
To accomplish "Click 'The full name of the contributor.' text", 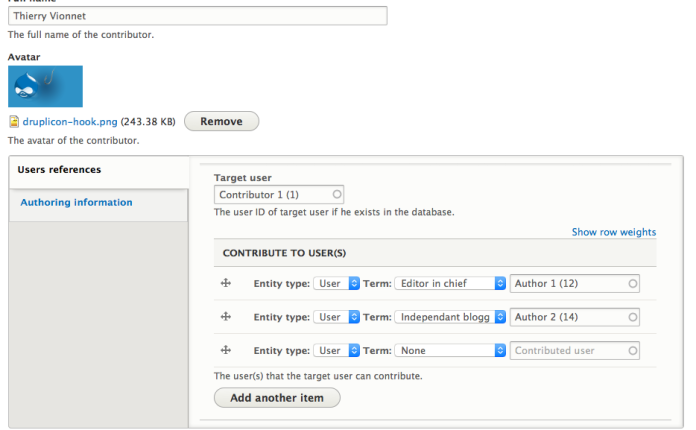I will 81,35.
